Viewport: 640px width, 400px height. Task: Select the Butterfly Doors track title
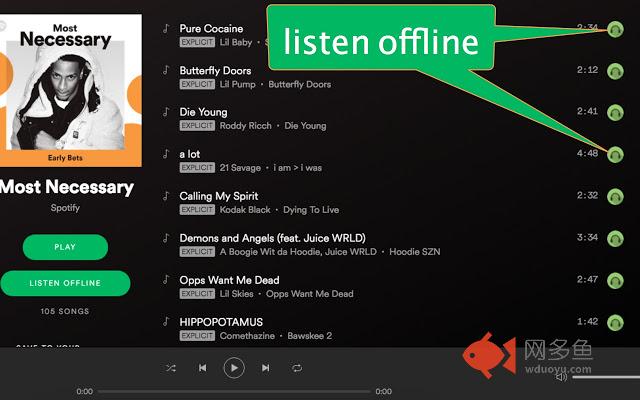pos(215,71)
